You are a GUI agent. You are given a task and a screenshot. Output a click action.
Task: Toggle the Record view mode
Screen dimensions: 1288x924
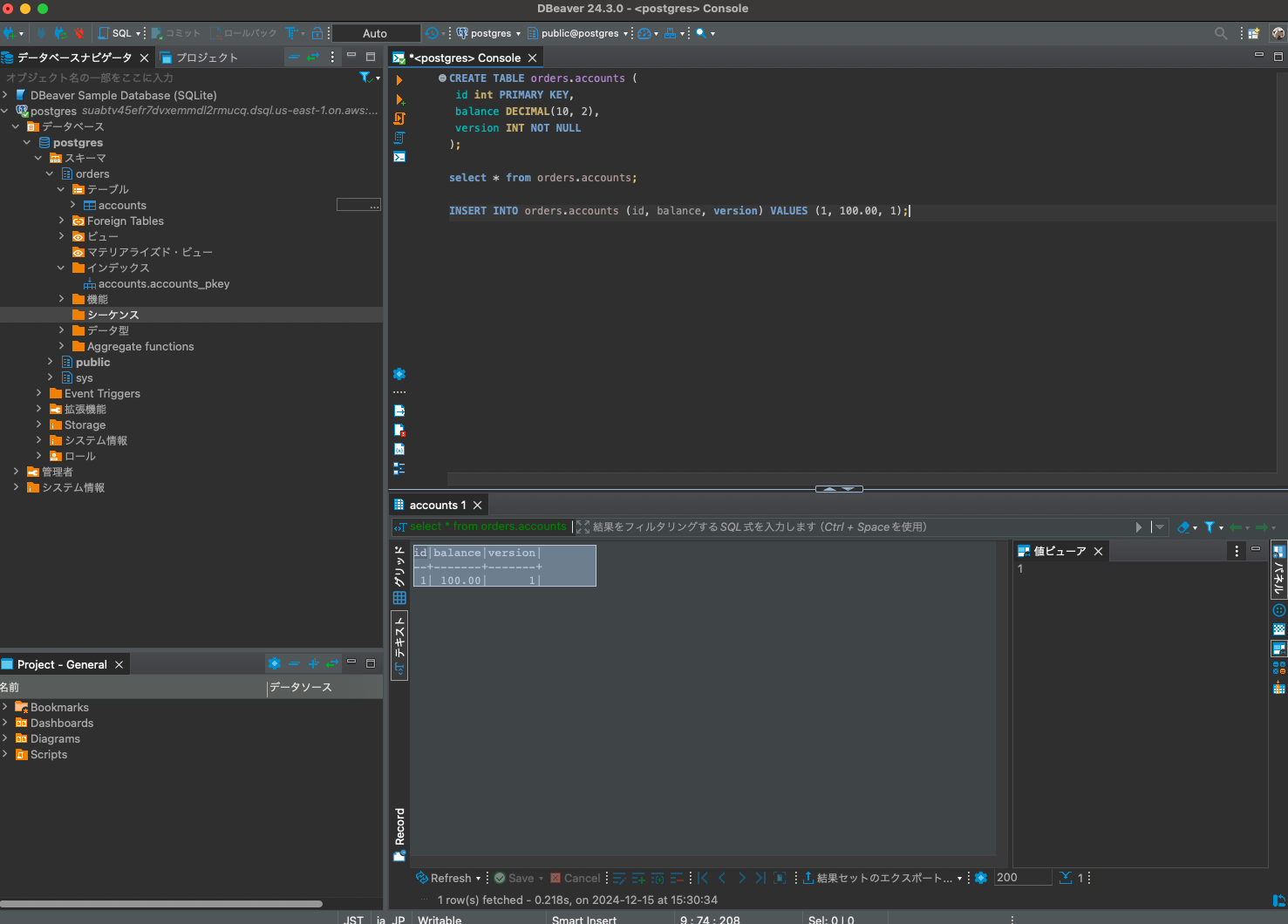click(x=399, y=834)
